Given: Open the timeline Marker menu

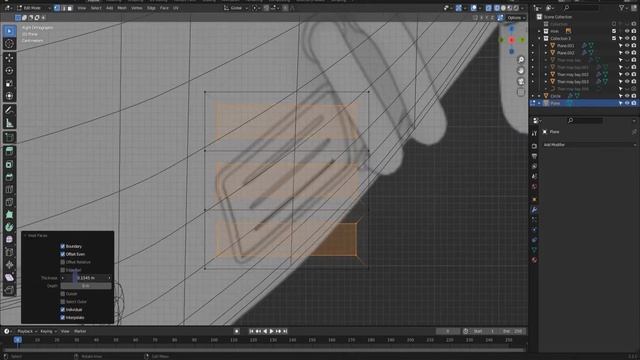Looking at the screenshot, I should pyautogui.click(x=80, y=331).
